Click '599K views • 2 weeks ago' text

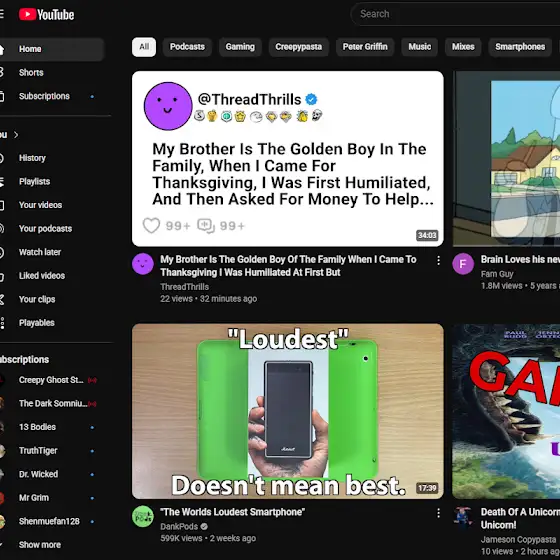[208, 538]
